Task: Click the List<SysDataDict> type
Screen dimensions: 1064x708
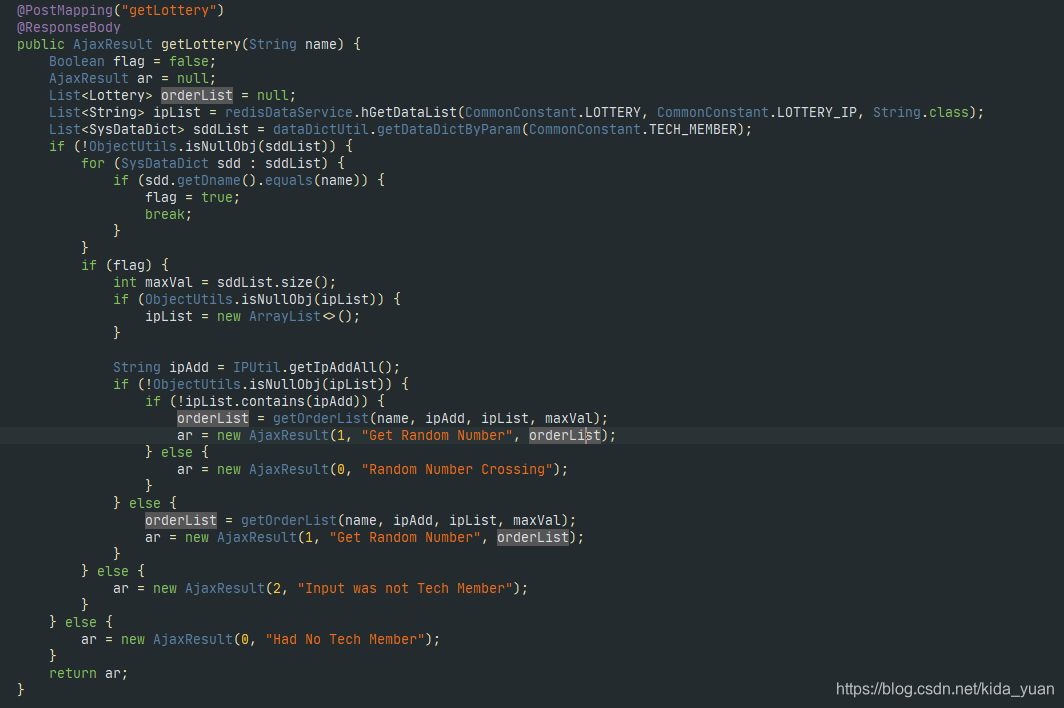Action: (x=117, y=129)
